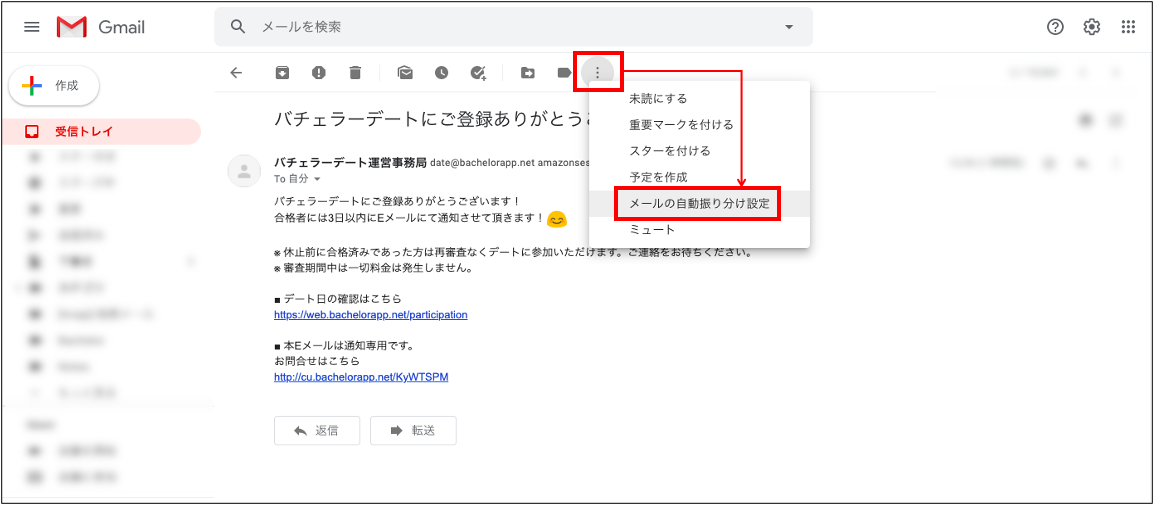Screen dimensions: 1154x505
Task: Expand the search options dropdown arrow
Action: 788,27
